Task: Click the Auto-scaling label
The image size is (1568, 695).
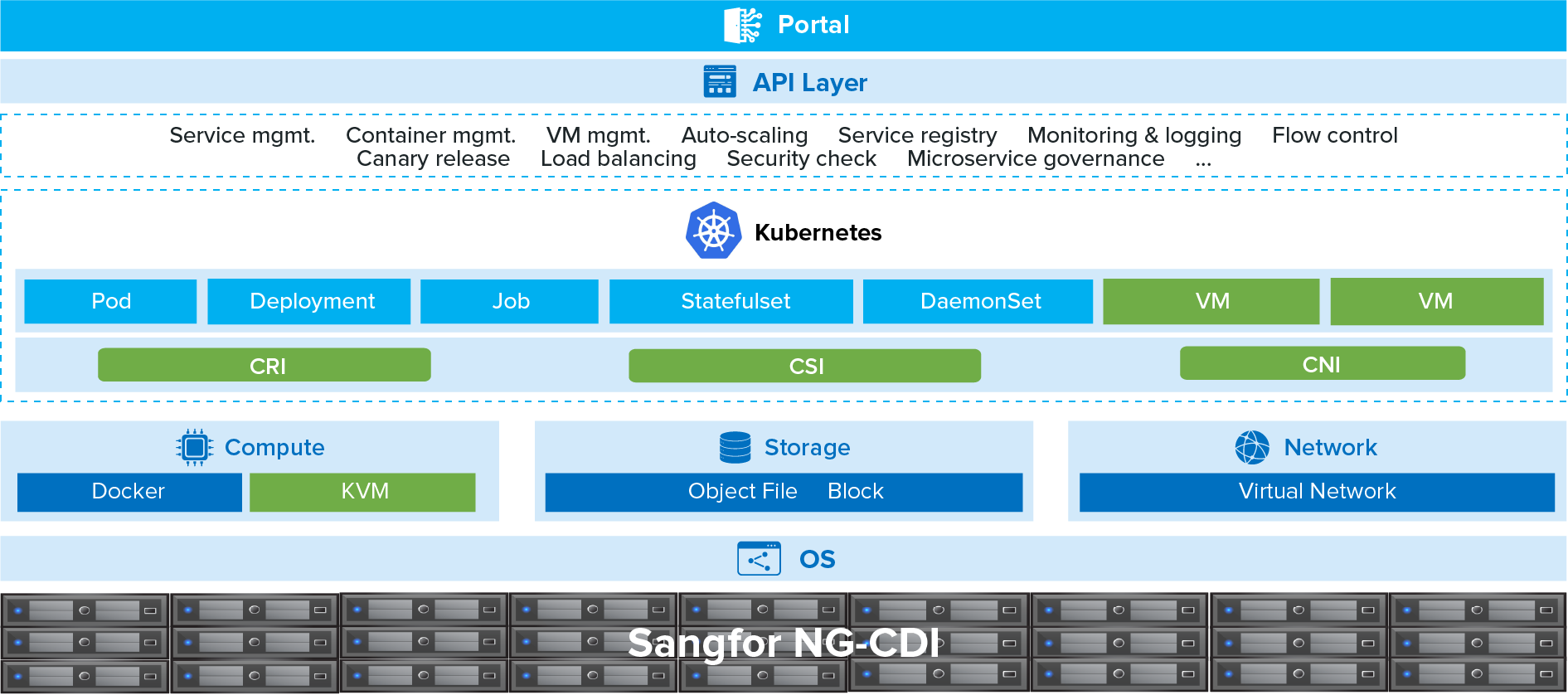Action: [745, 135]
